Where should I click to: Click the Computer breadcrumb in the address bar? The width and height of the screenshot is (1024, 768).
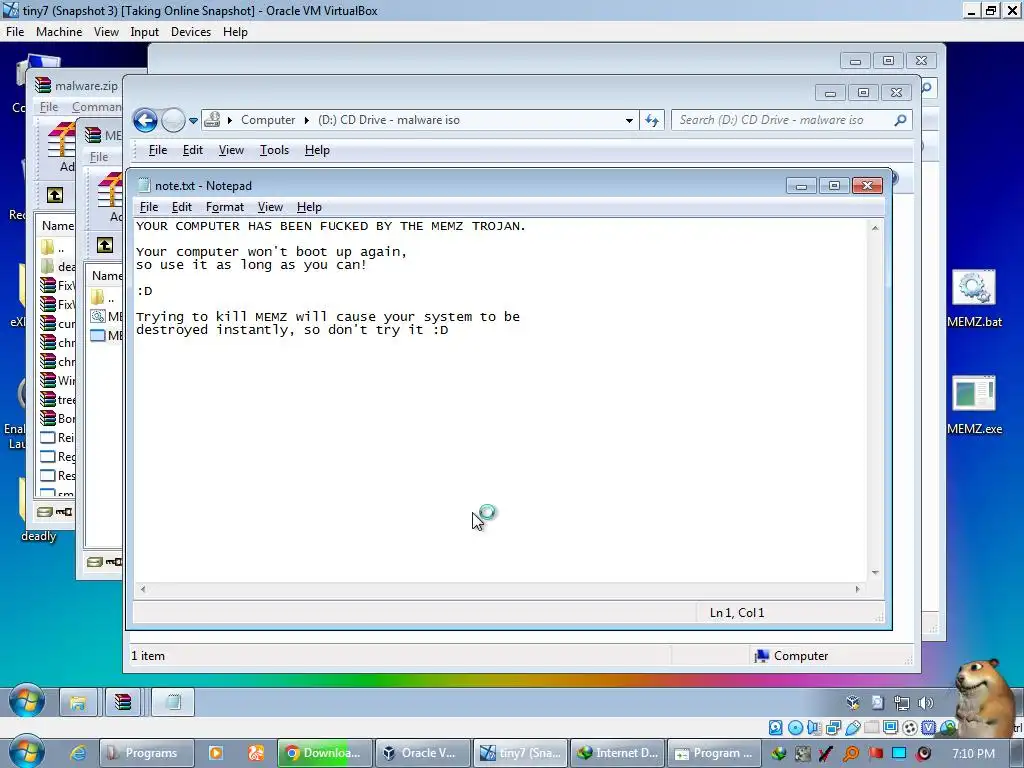click(268, 120)
